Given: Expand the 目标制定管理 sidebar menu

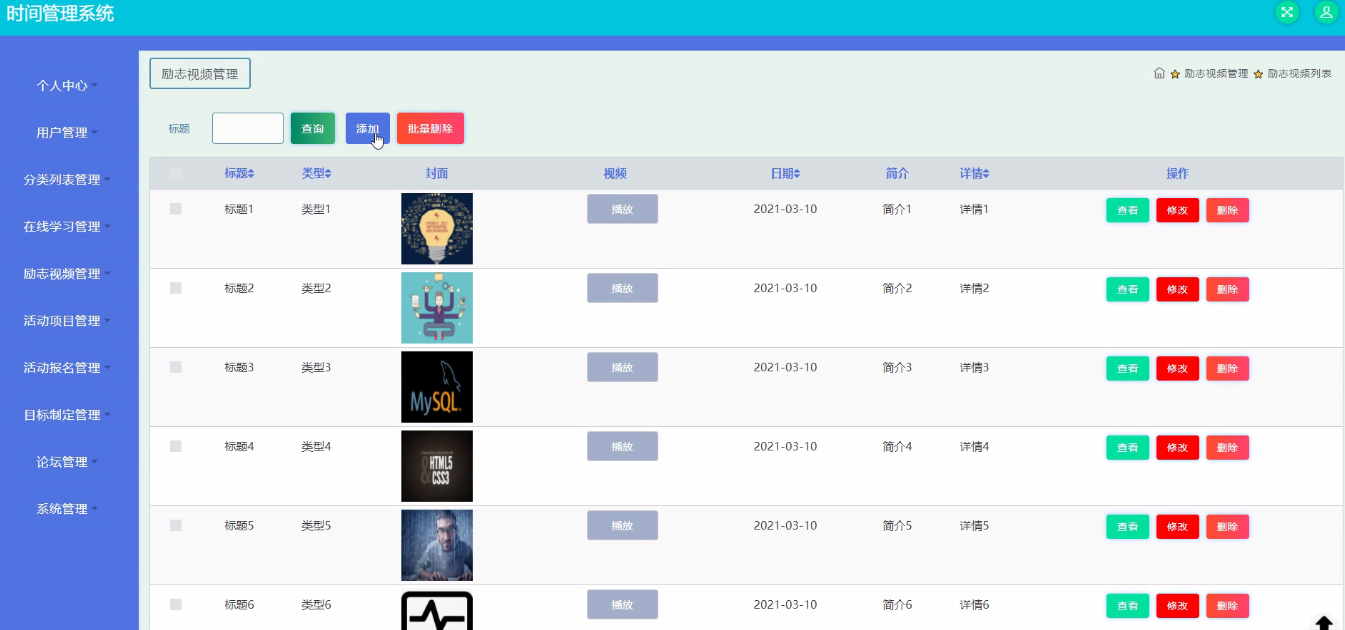Looking at the screenshot, I should click(x=69, y=415).
